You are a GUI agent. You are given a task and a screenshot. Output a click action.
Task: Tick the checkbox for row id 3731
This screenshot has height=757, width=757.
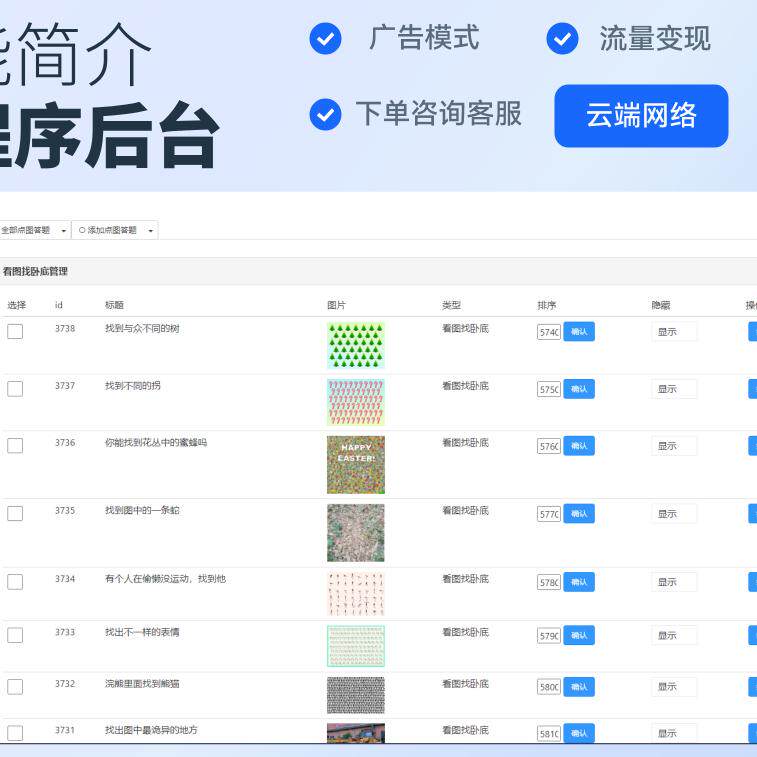tap(15, 733)
